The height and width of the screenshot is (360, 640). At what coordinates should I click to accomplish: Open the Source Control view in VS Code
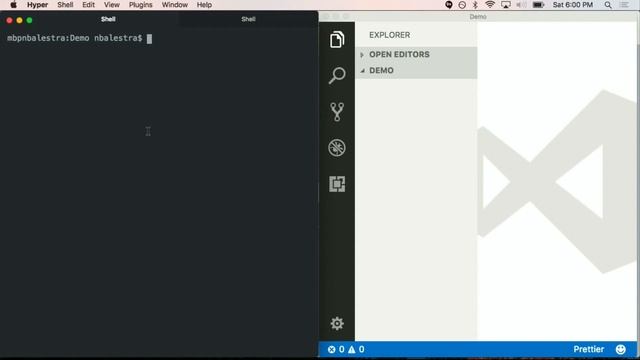[337, 111]
